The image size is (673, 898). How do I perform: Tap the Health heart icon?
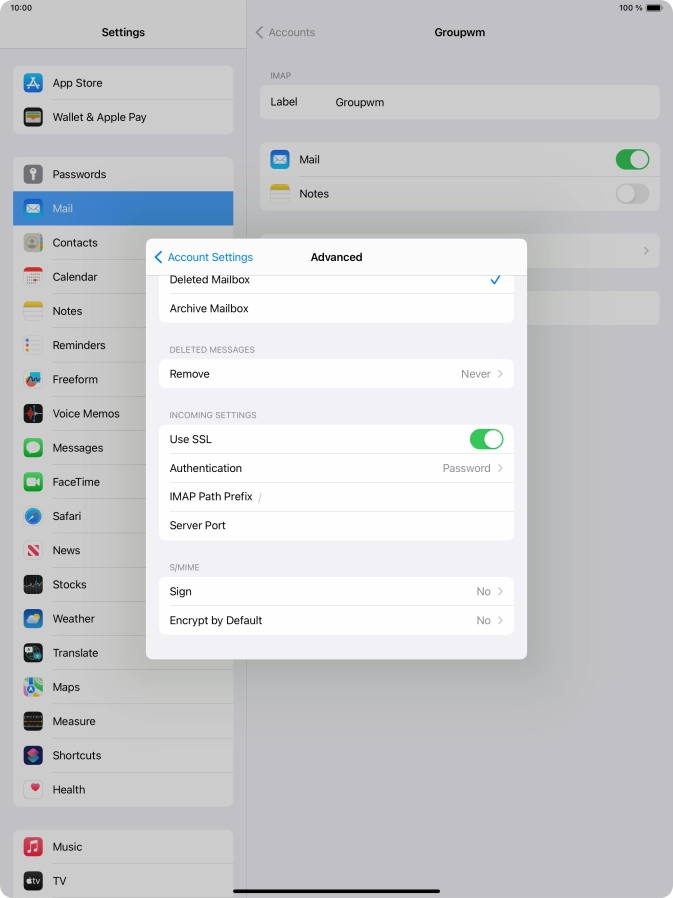34,789
